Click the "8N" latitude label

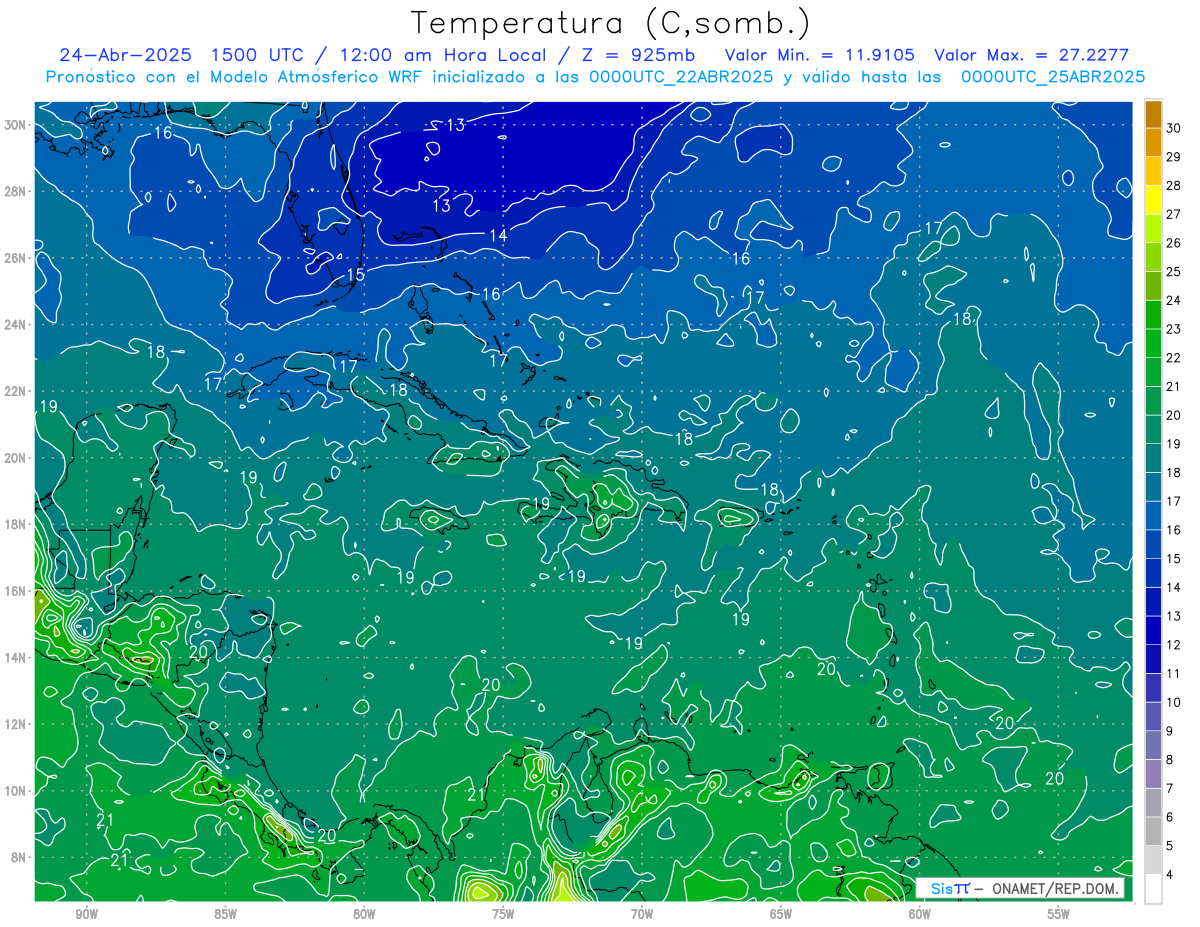(18, 857)
